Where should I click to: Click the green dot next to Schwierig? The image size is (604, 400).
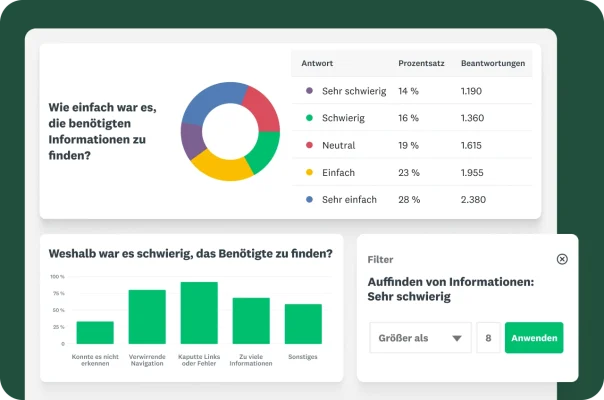pyautogui.click(x=309, y=118)
